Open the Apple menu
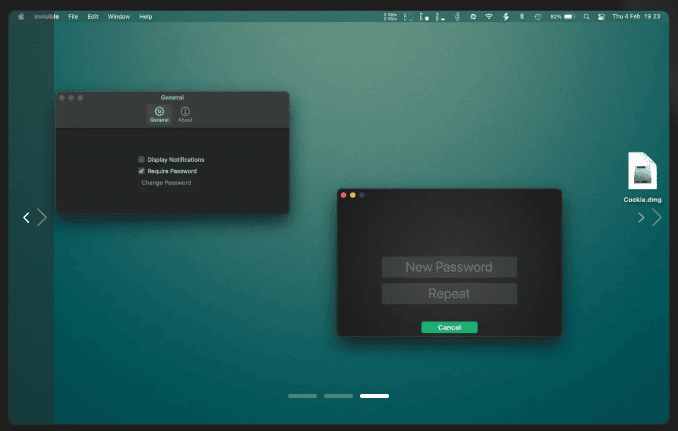 click(21, 16)
